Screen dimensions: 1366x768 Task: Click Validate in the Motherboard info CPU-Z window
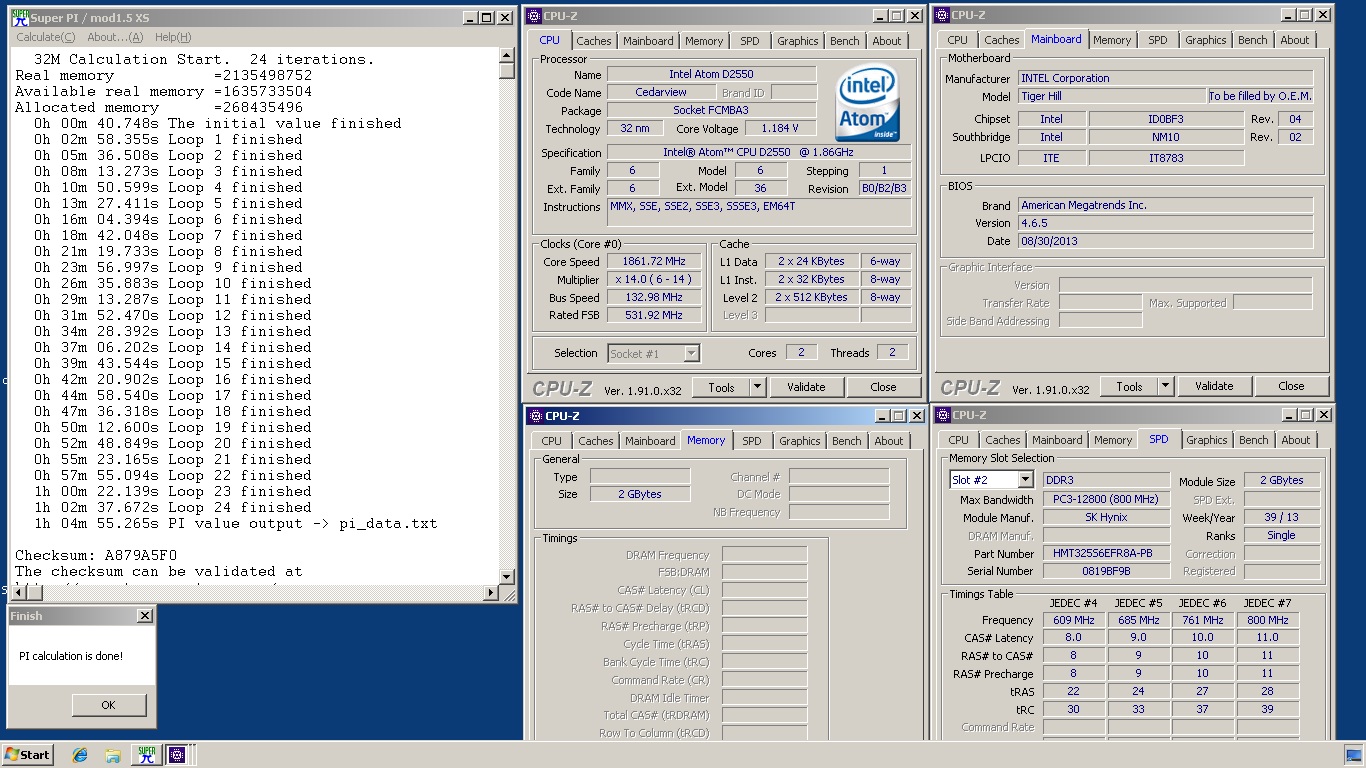pyautogui.click(x=1214, y=386)
